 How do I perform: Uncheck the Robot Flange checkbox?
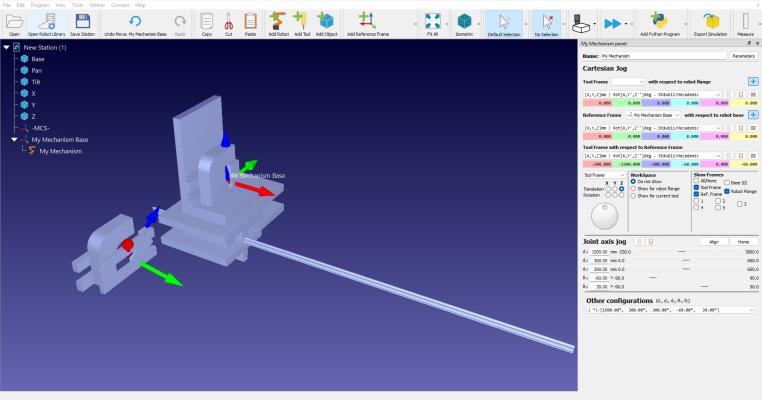727,191
